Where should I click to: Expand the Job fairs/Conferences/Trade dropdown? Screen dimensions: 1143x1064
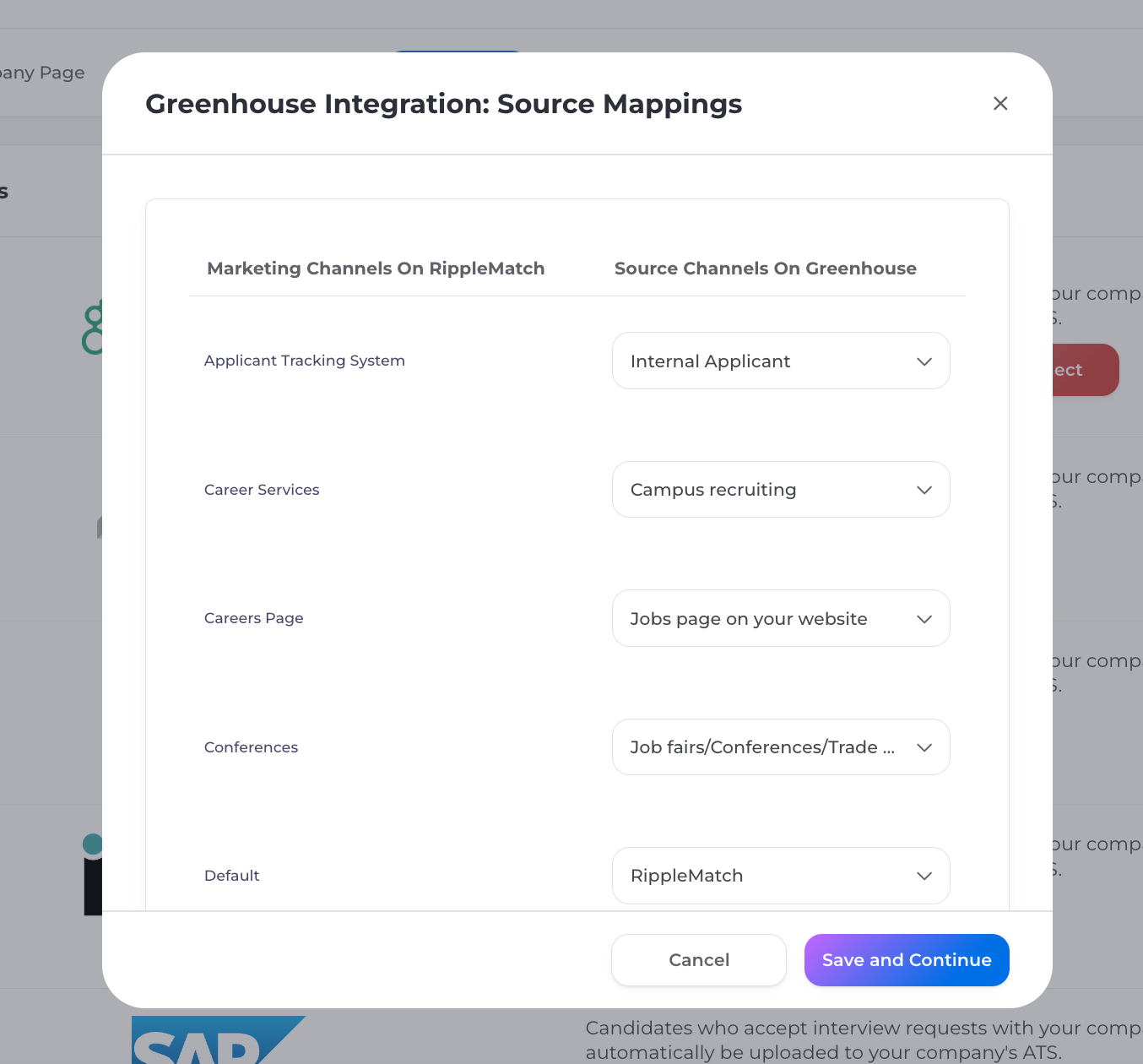coord(781,747)
